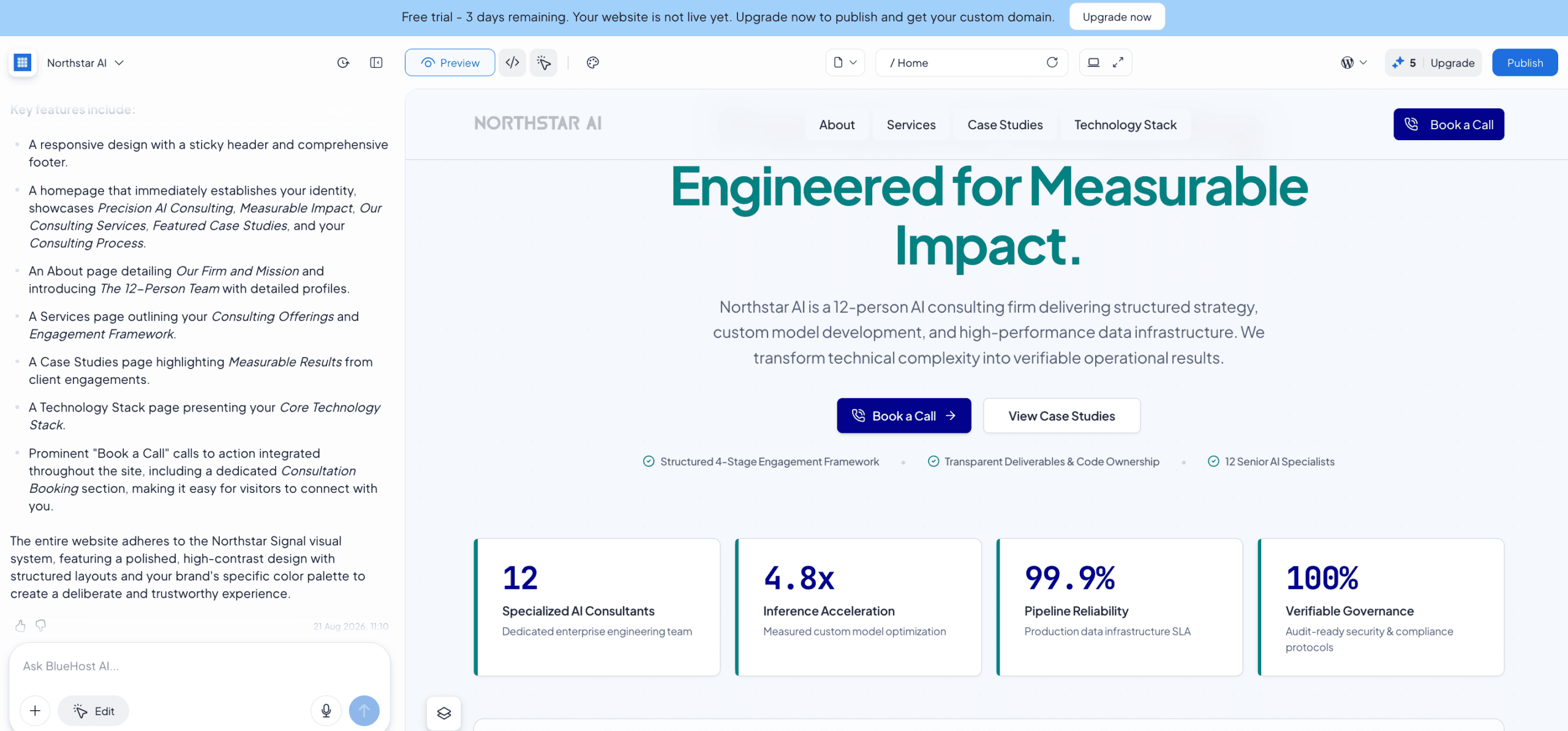The image size is (1568, 731).
Task: Click the 5 AI credits sparkle indicator
Action: tap(1404, 62)
